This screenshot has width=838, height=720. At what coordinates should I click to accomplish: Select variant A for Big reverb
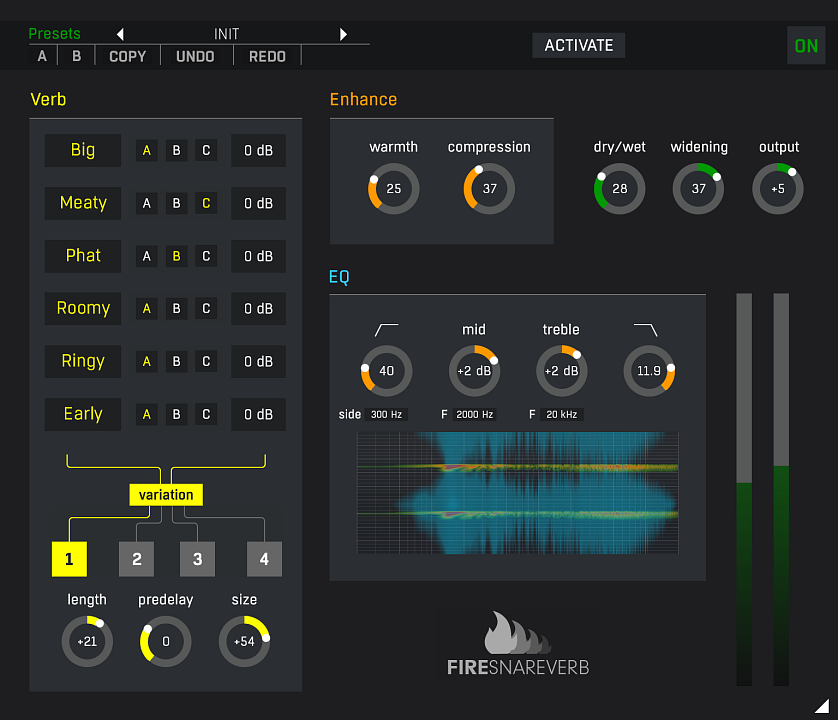(146, 151)
